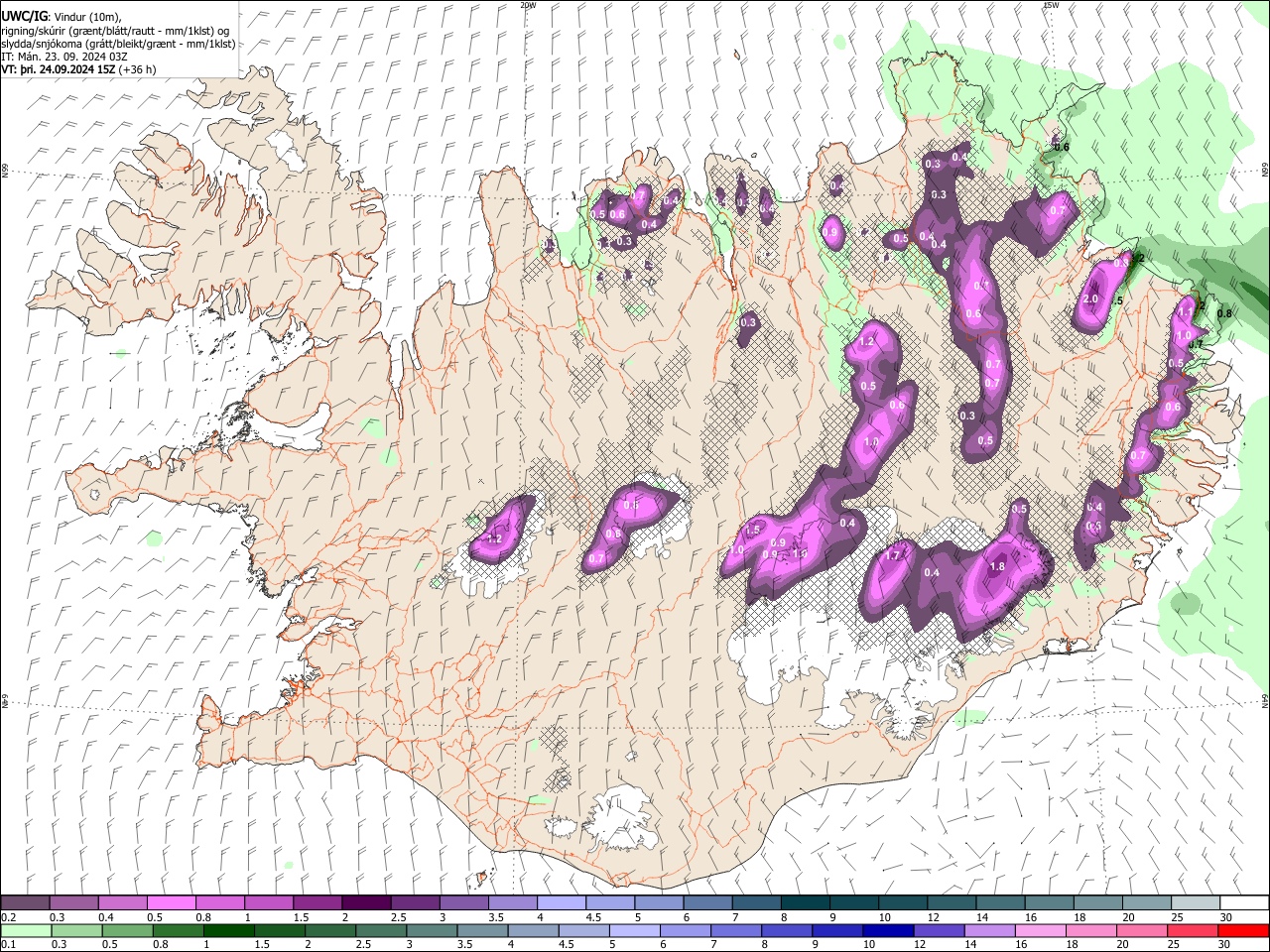Click the 'UWC/IG: Vindur (10m)' title line
The image size is (1270, 952).
[62, 17]
